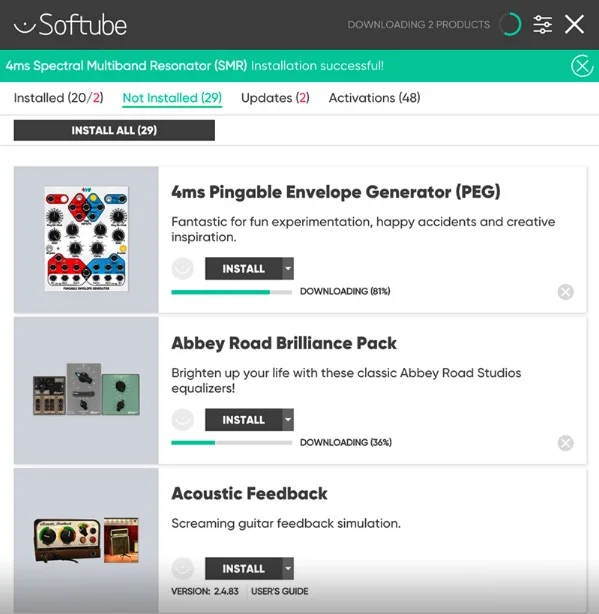Click the Version 2.4.83 label
This screenshot has width=599, height=614.
[x=205, y=591]
